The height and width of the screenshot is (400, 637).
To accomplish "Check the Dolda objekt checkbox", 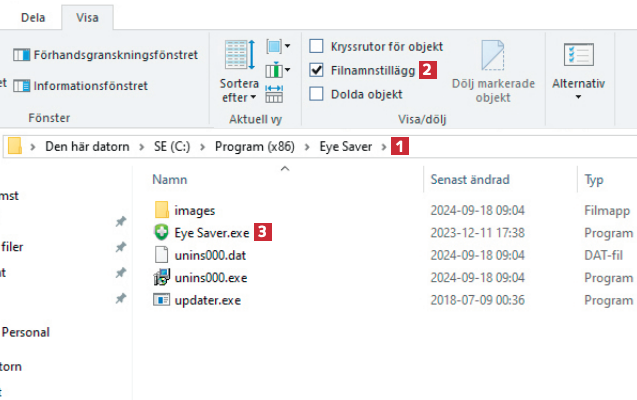I will point(317,94).
